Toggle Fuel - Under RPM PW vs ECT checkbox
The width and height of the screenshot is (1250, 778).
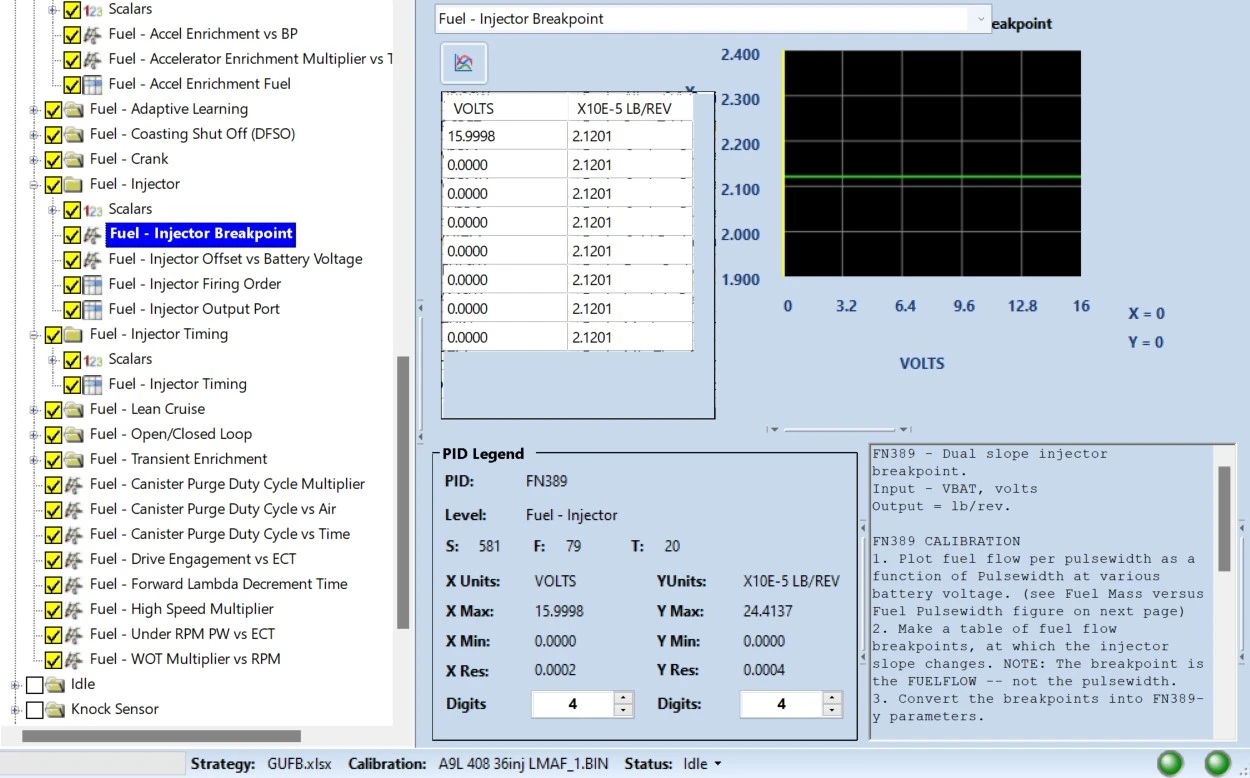click(53, 634)
